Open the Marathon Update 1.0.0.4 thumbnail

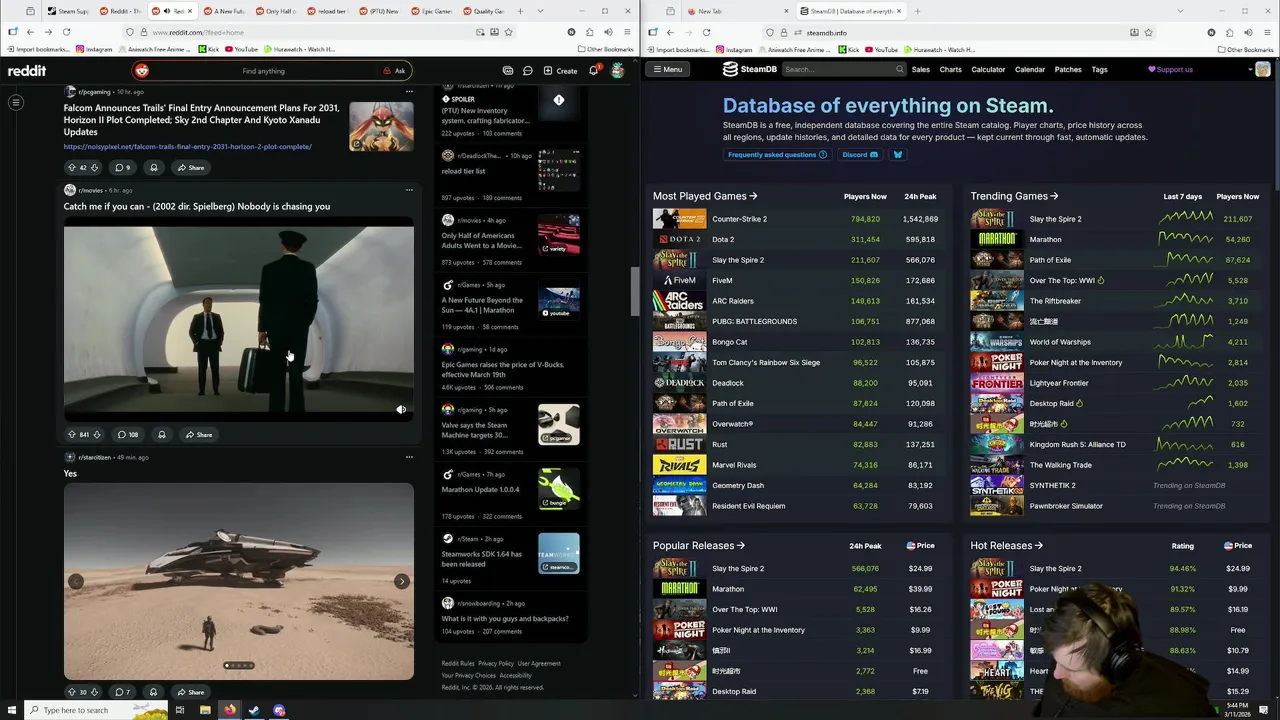pyautogui.click(x=558, y=490)
